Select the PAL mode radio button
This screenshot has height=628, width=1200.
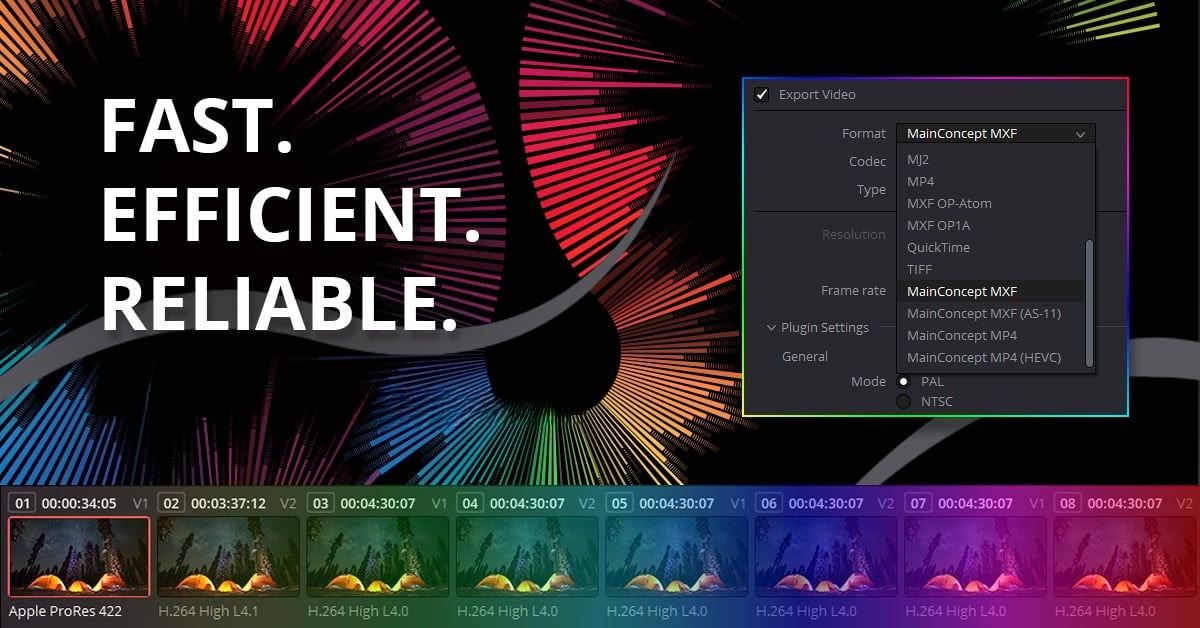coord(903,381)
